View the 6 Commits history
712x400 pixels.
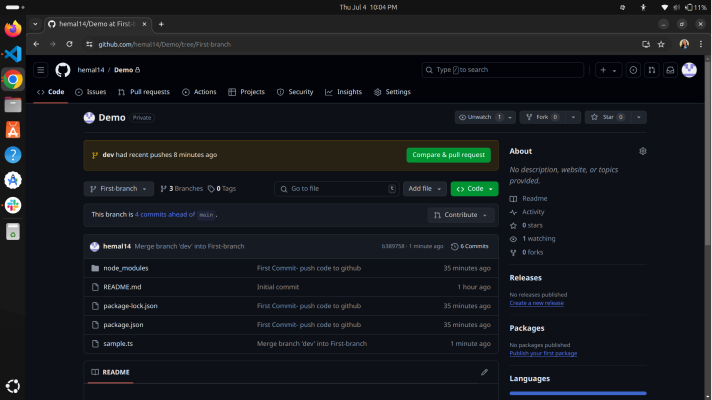pyautogui.click(x=470, y=247)
